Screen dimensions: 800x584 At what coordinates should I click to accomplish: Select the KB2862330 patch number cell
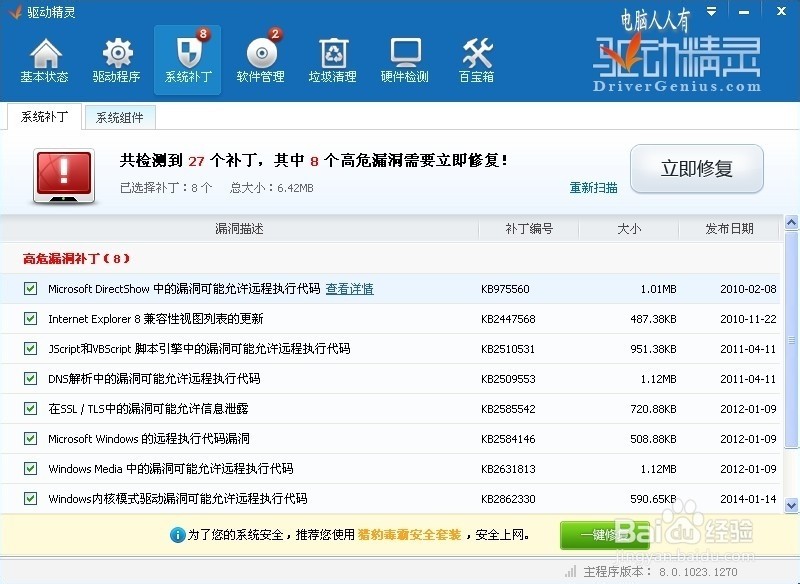[x=508, y=499]
